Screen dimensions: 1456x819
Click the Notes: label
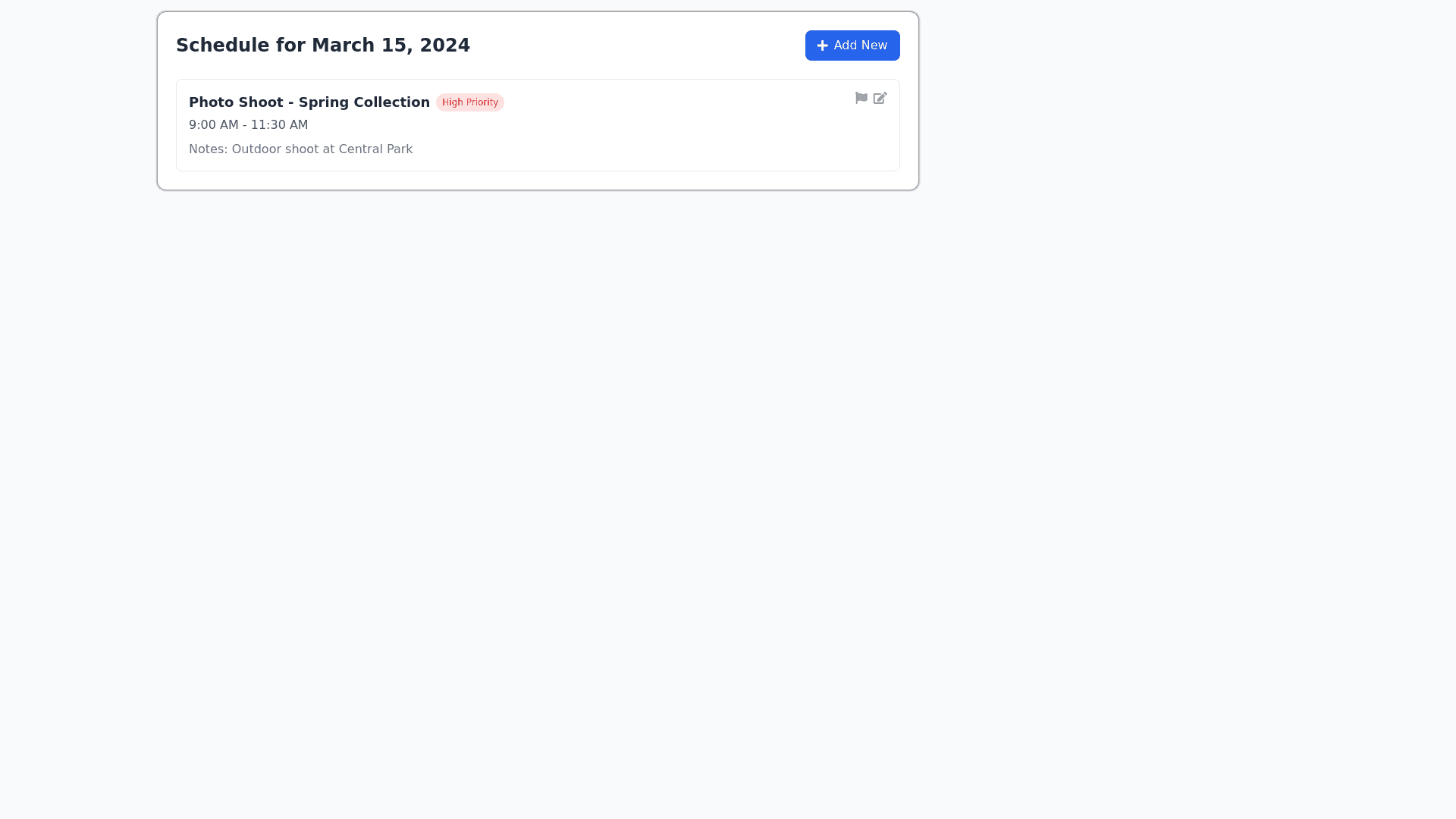[x=208, y=149]
